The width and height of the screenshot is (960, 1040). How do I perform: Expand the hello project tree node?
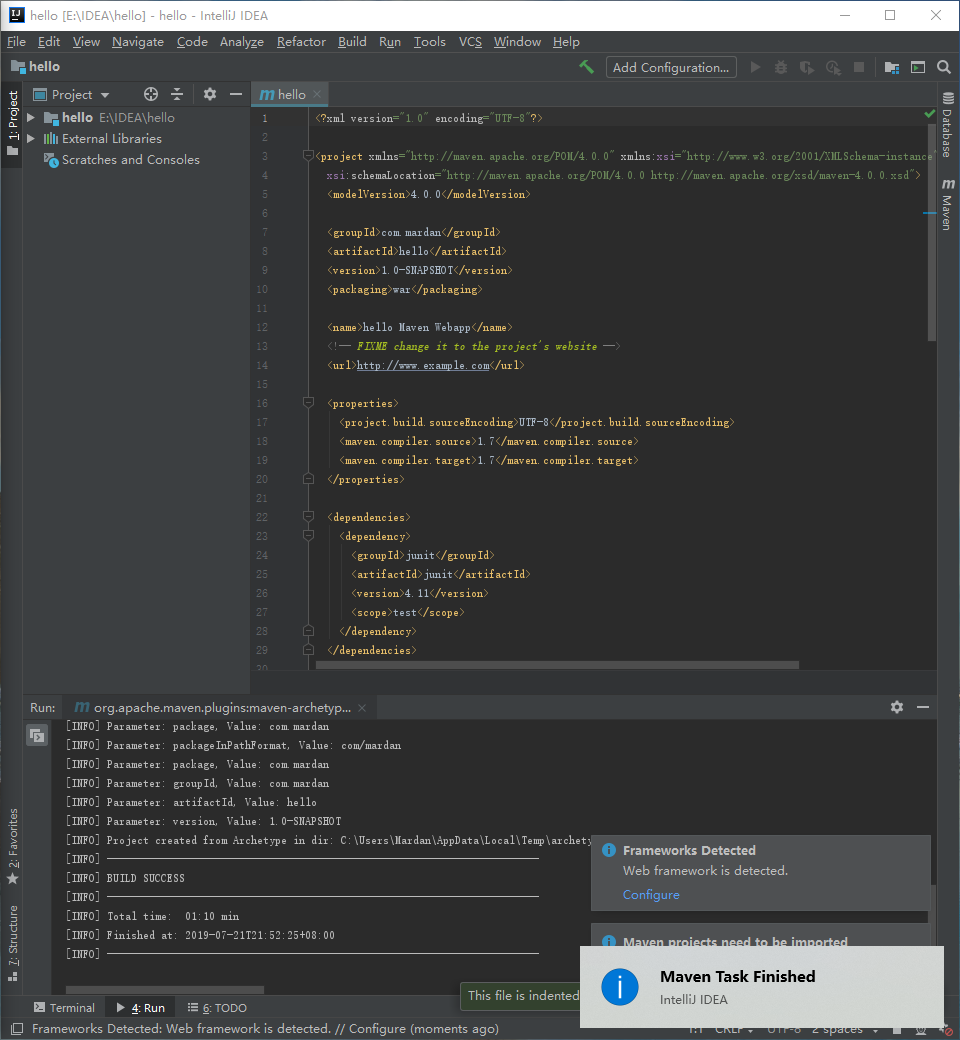coord(31,117)
